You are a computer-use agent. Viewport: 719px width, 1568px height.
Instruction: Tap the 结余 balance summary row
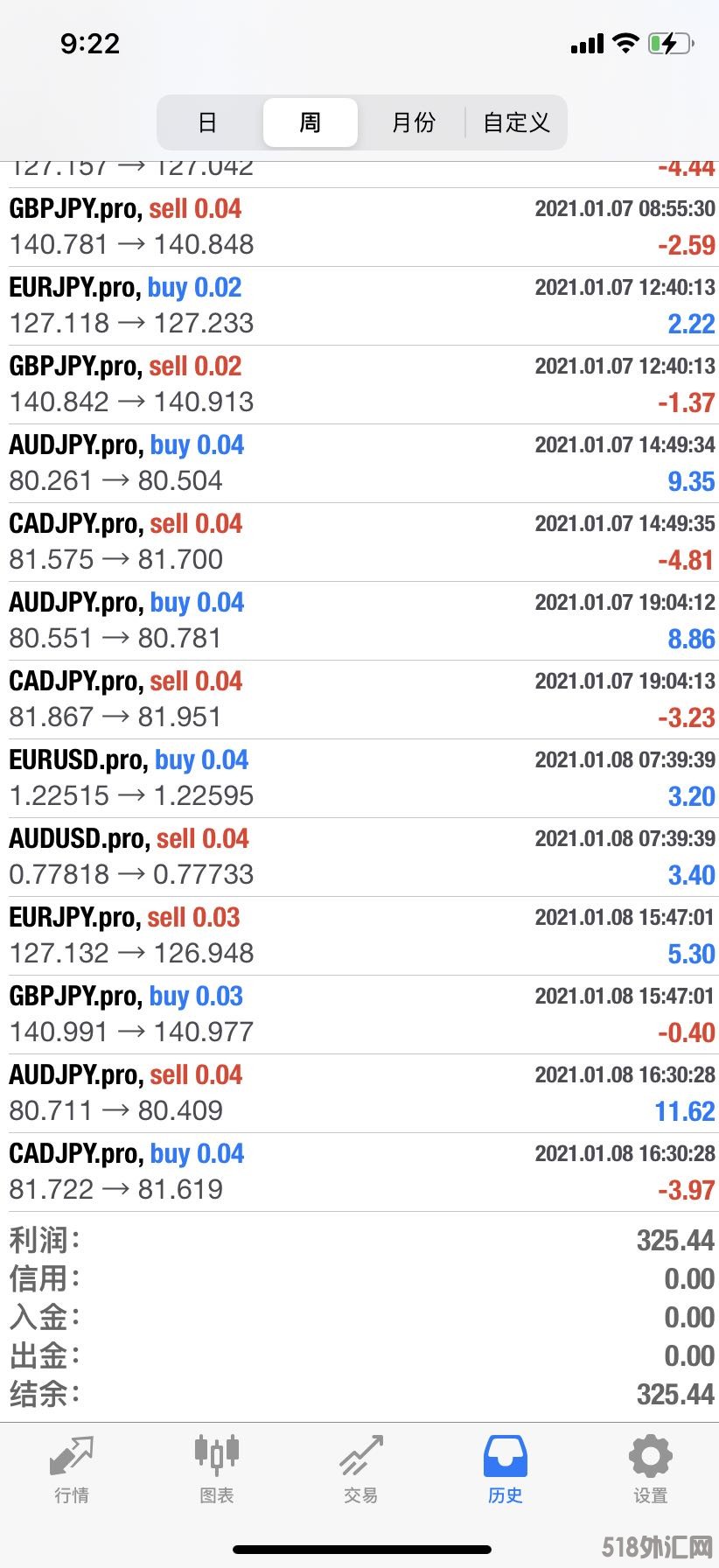pos(359,1394)
